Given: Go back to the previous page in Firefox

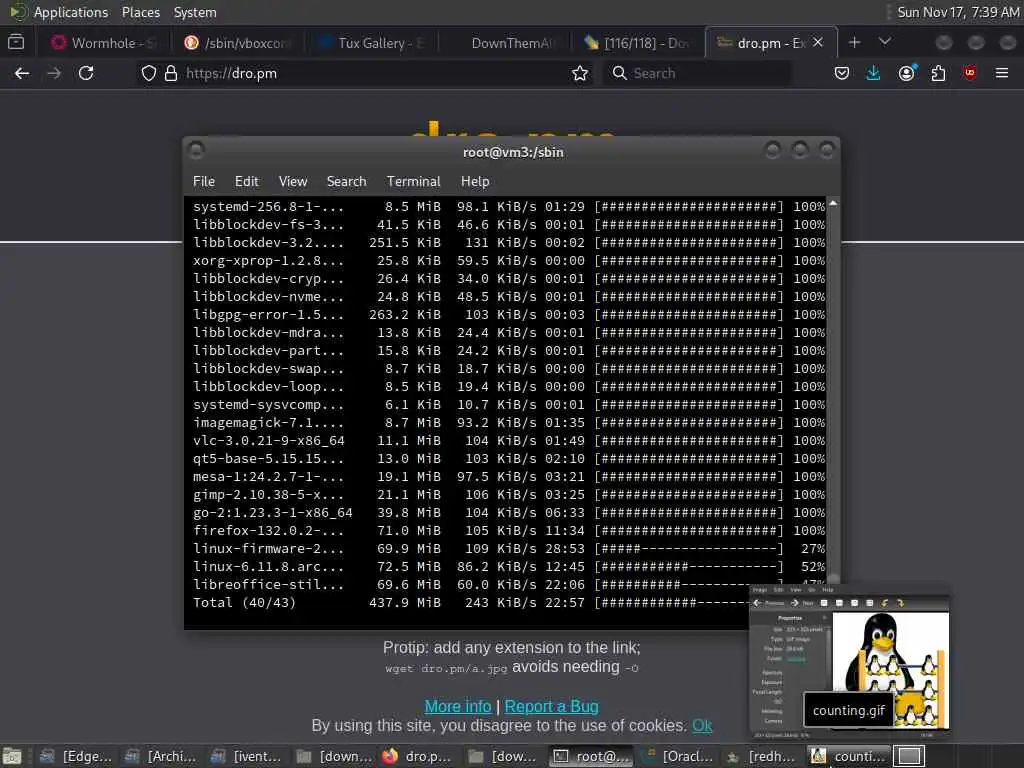Looking at the screenshot, I should [x=22, y=73].
